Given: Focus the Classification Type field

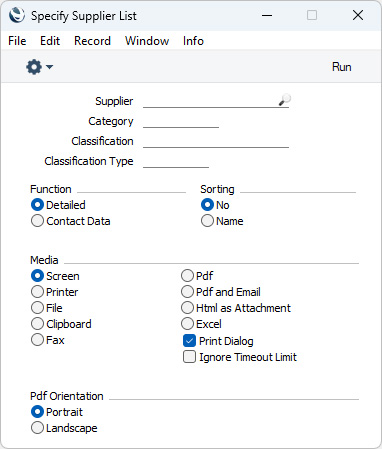Looking at the screenshot, I should click(x=176, y=161).
